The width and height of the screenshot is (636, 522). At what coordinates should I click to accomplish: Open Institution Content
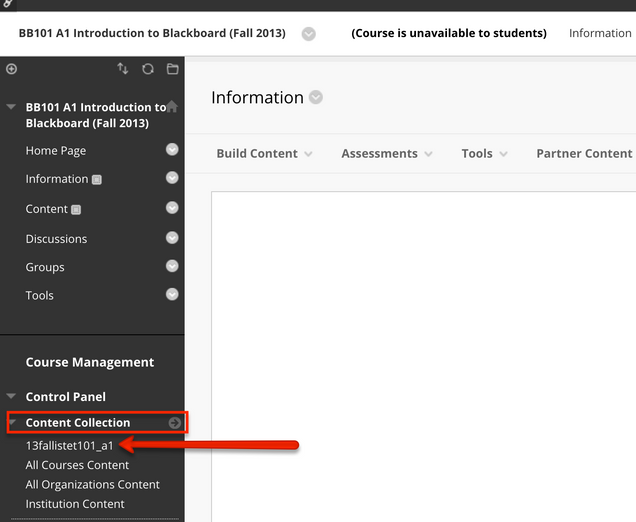pyautogui.click(x=75, y=504)
